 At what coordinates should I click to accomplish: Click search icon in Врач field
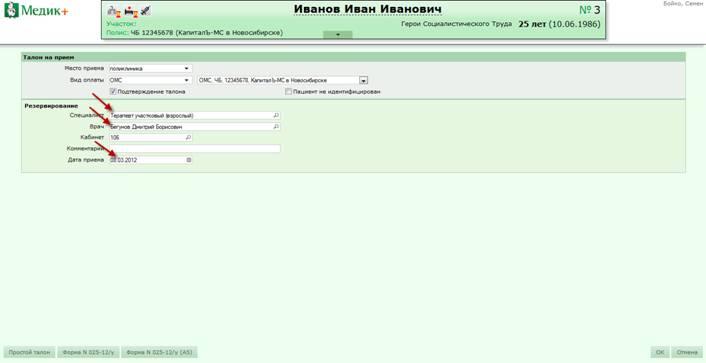point(276,127)
